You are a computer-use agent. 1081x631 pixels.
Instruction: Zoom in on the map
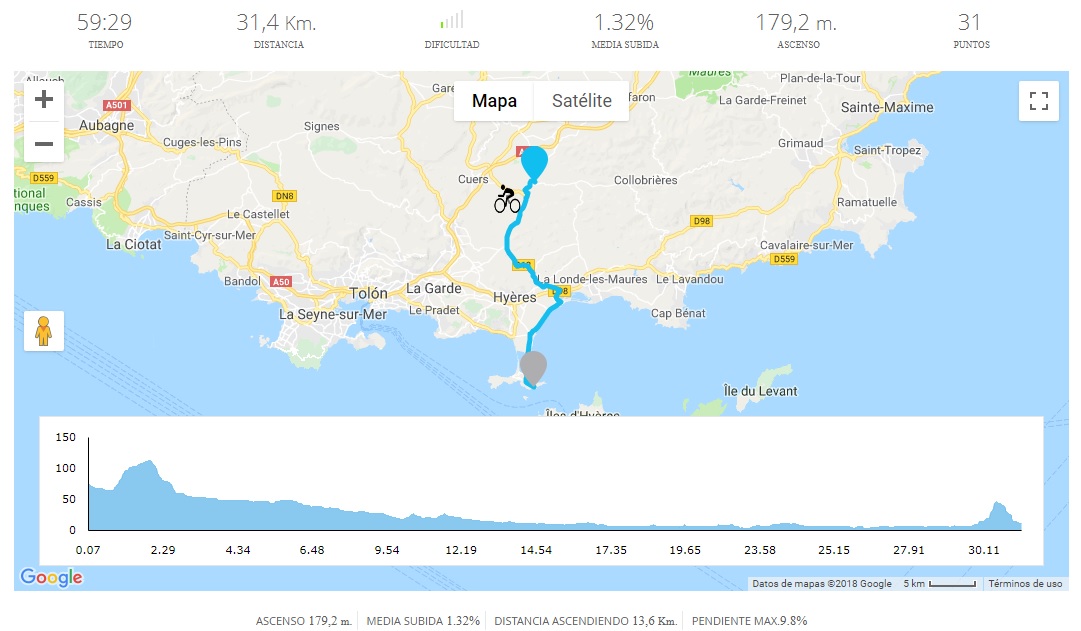(44, 100)
